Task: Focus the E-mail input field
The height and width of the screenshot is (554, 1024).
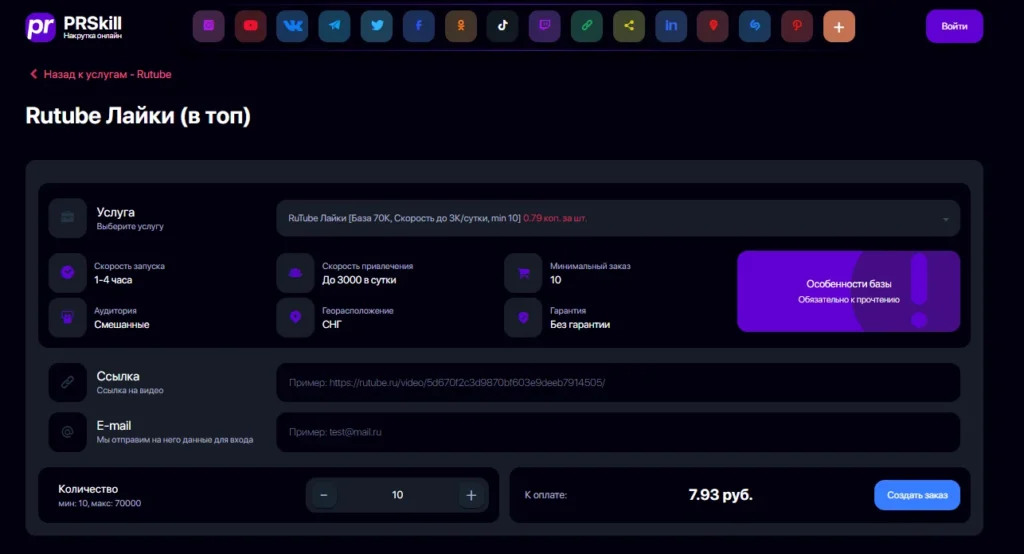Action: (618, 432)
